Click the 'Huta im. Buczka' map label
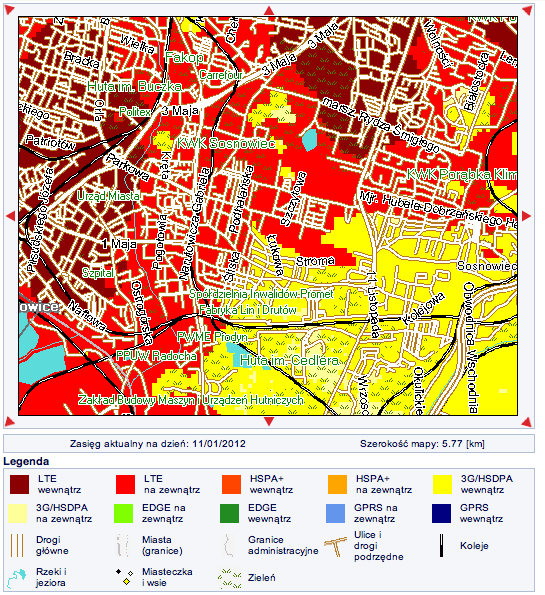 click(135, 87)
